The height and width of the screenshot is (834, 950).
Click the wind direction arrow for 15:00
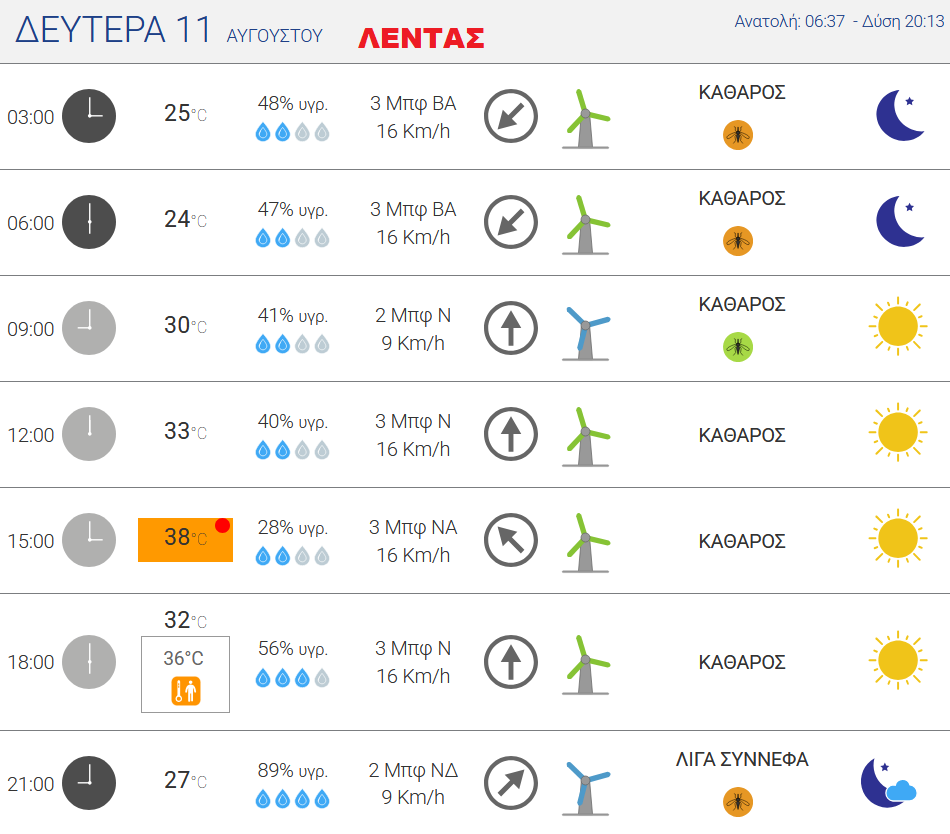[x=511, y=540]
